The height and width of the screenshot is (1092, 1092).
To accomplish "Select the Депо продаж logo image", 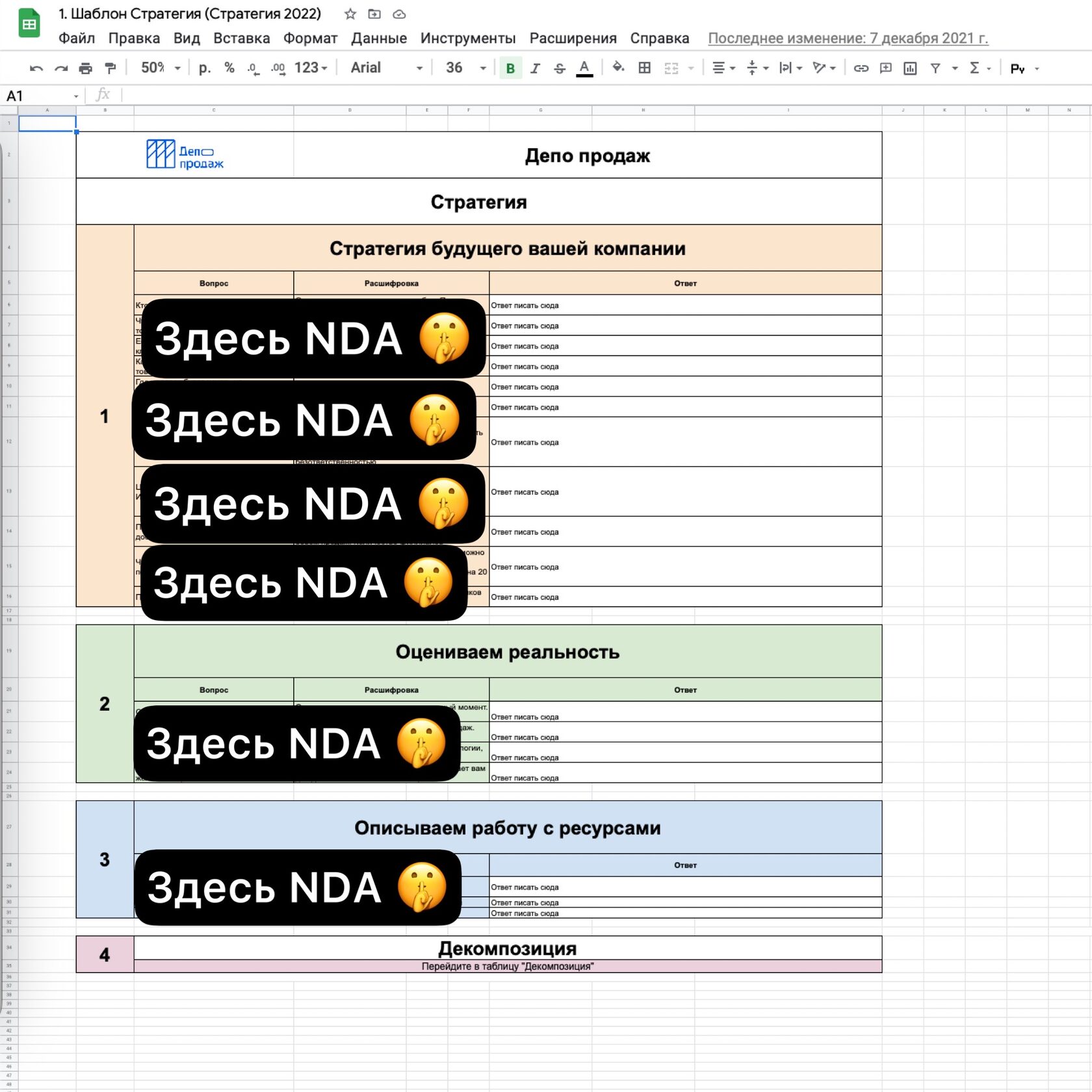I will 185,155.
